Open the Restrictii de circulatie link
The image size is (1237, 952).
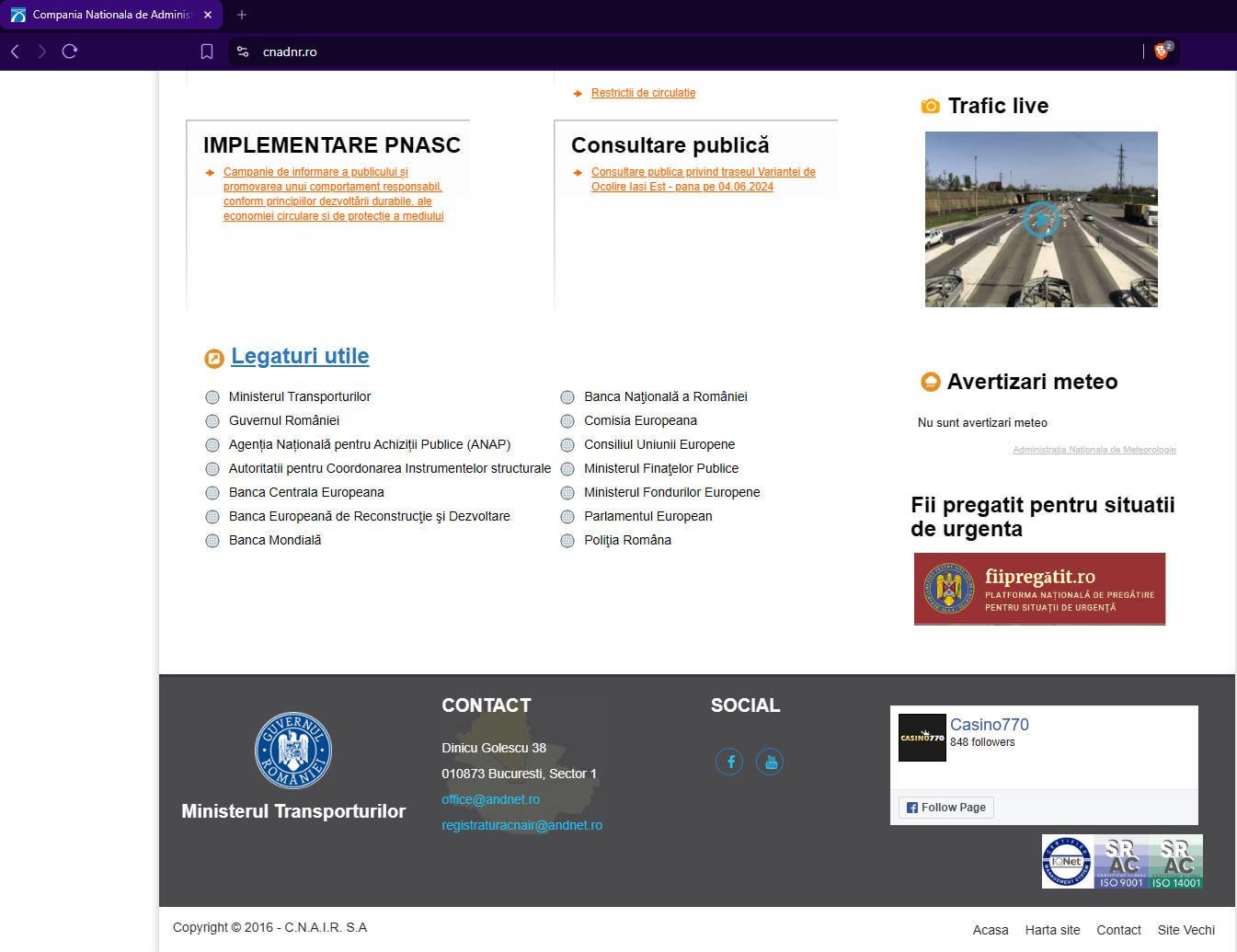[x=643, y=93]
